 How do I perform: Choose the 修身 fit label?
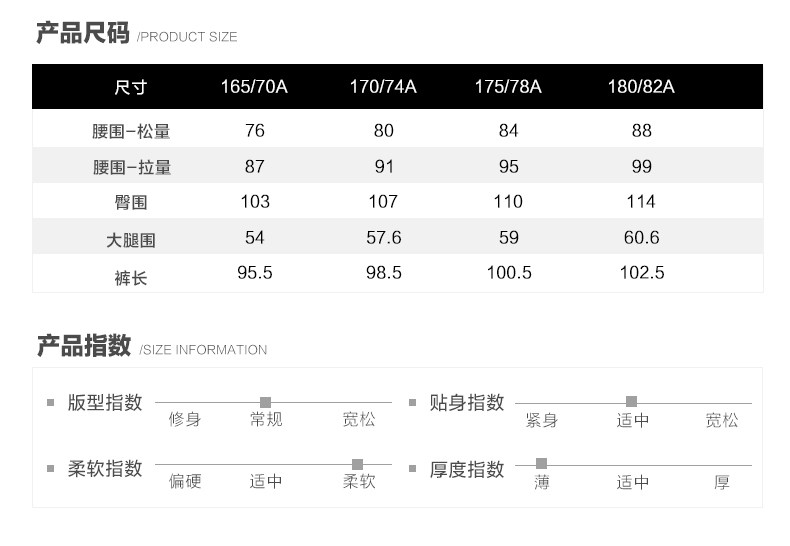(185, 420)
